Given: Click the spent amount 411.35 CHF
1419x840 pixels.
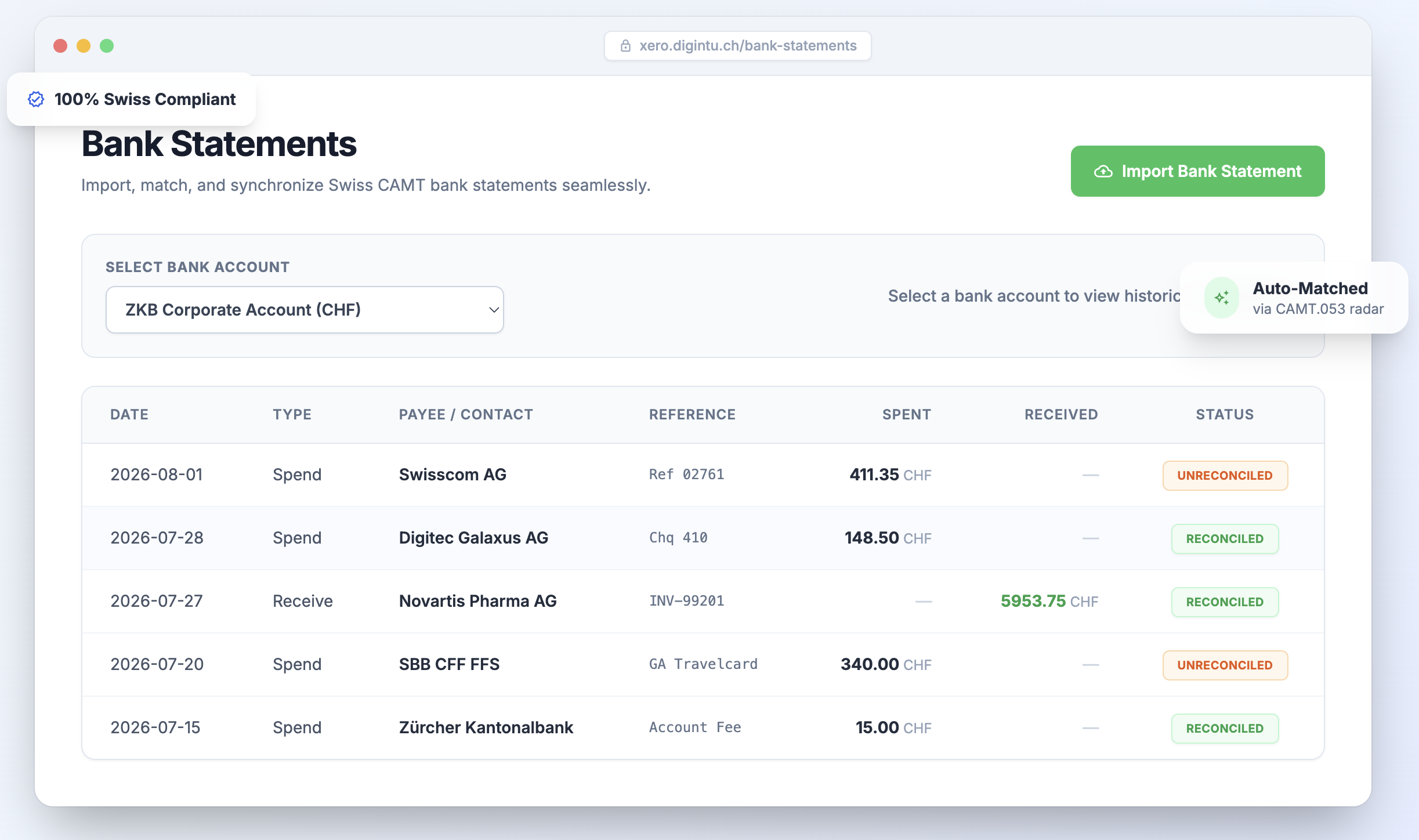Looking at the screenshot, I should coord(891,475).
